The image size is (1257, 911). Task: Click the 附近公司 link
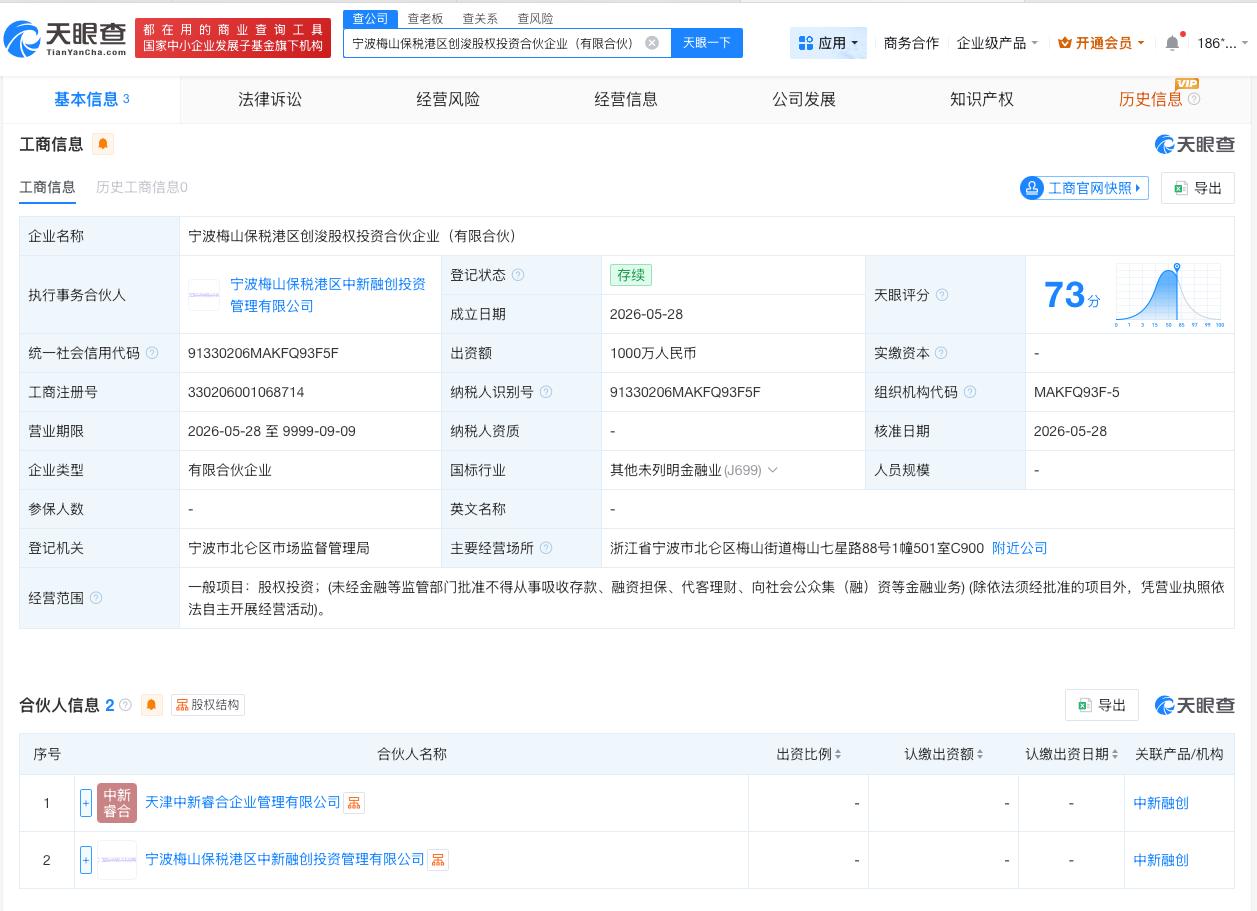(x=1019, y=548)
